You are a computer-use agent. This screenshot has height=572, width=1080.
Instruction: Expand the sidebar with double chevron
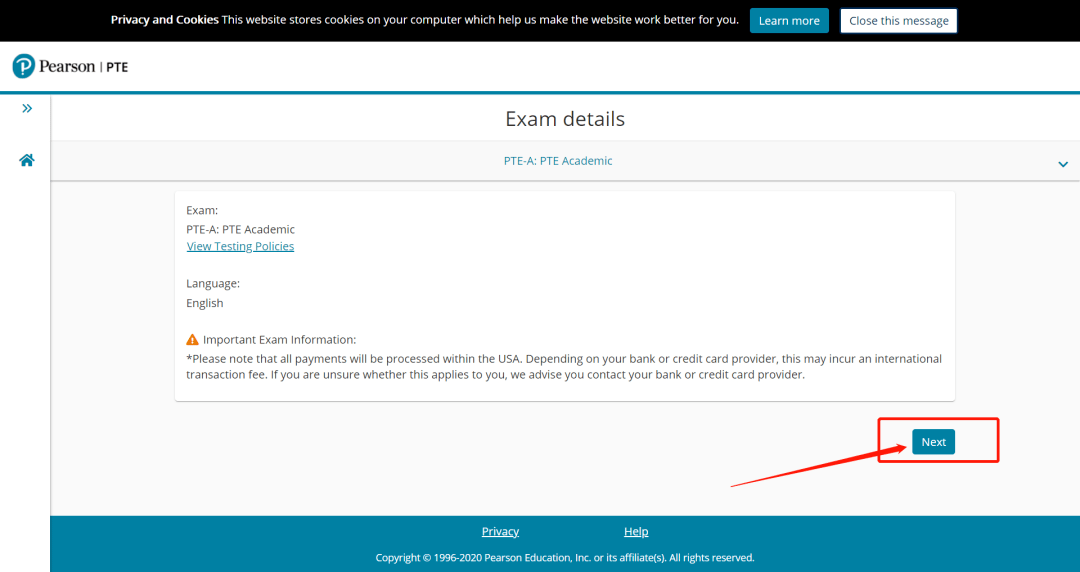27,108
